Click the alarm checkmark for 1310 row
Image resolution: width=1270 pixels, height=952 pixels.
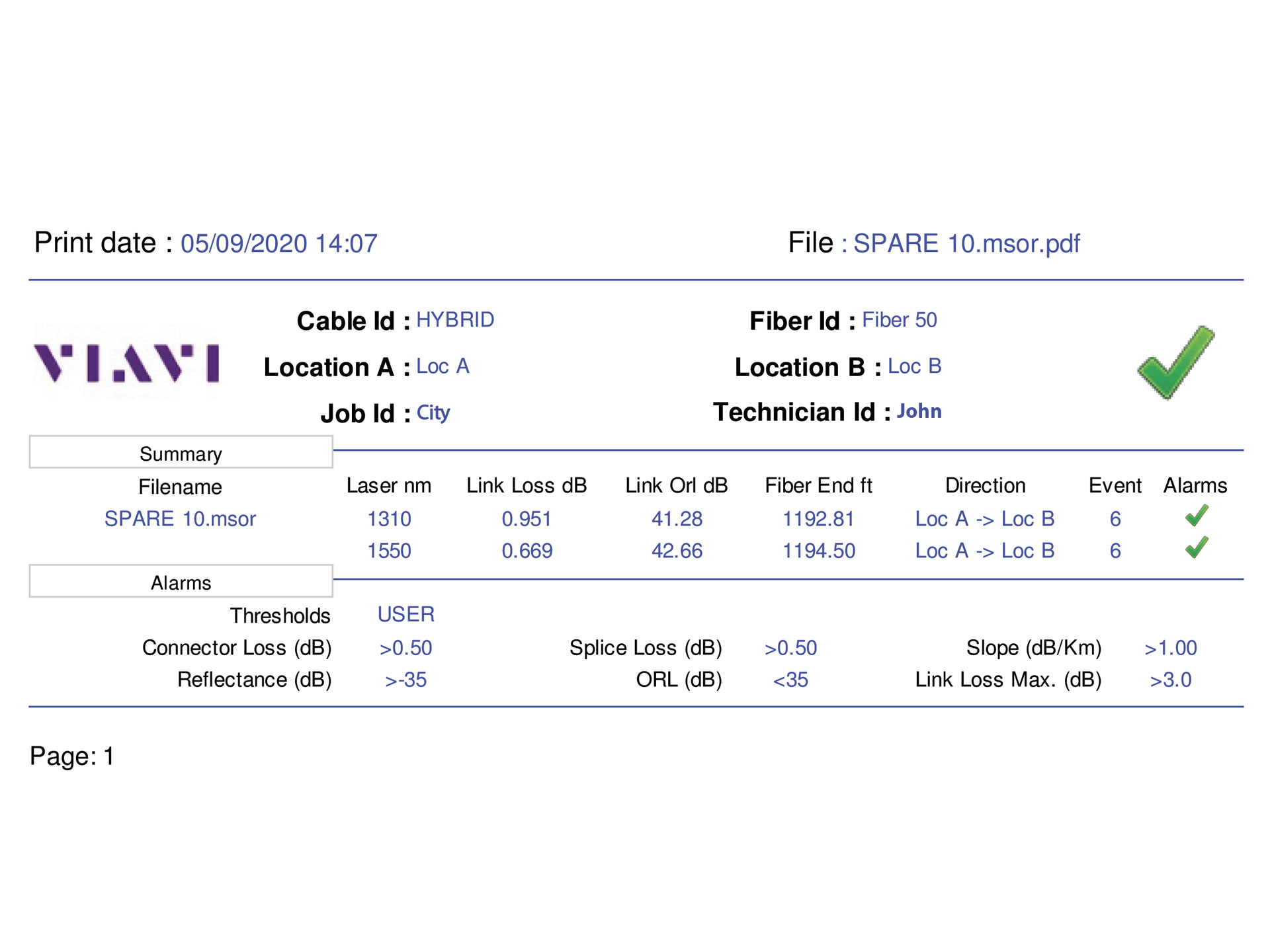point(1196,516)
